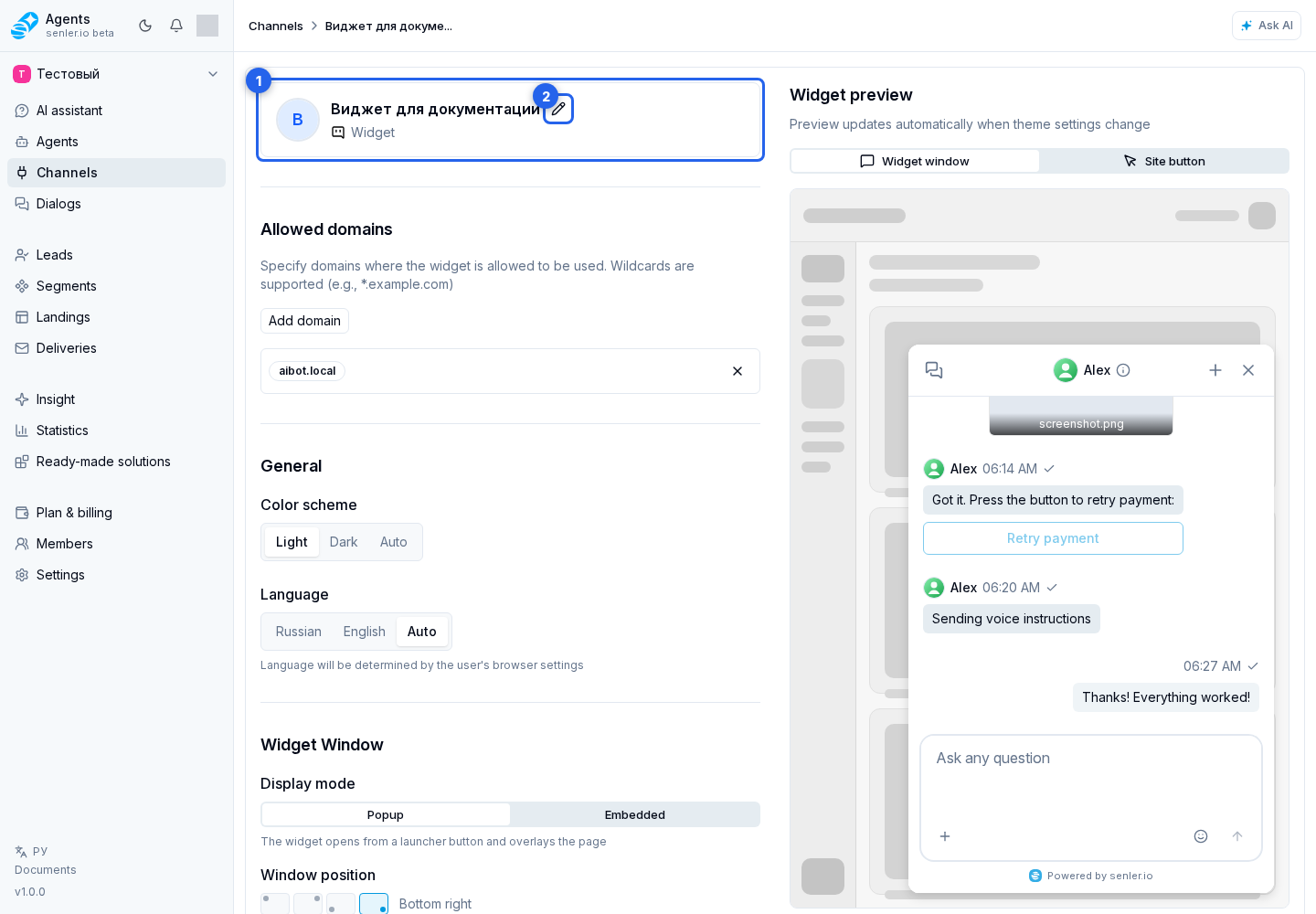This screenshot has width=1316, height=914.
Task: Open Documents link
Action: [46, 870]
